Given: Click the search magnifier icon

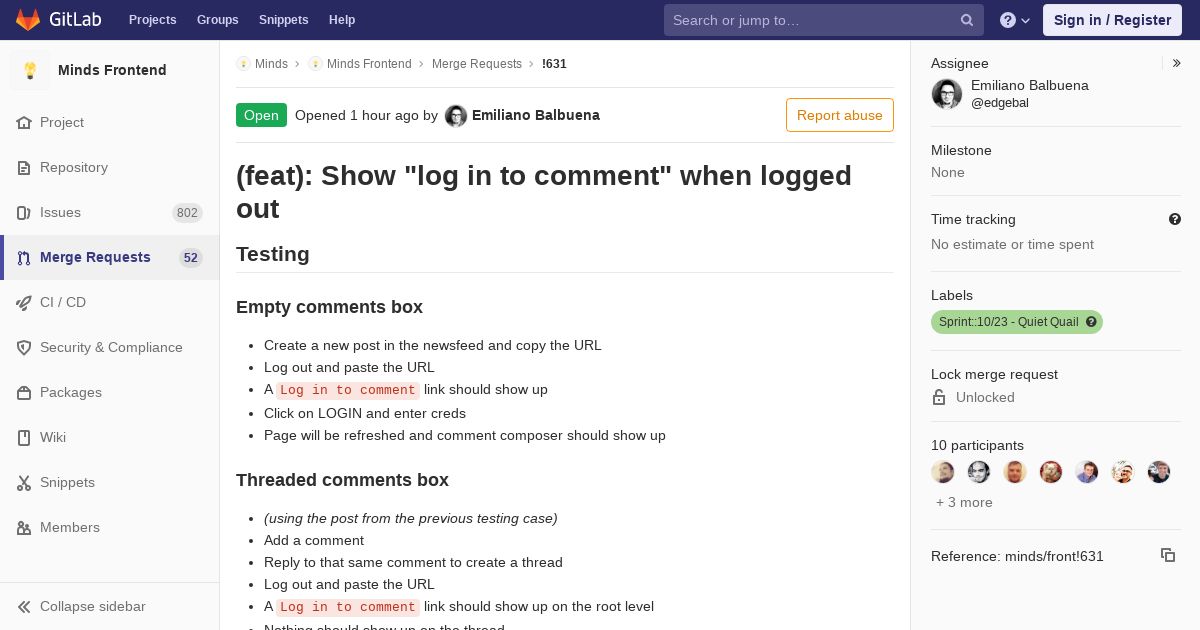Looking at the screenshot, I should tap(967, 20).
